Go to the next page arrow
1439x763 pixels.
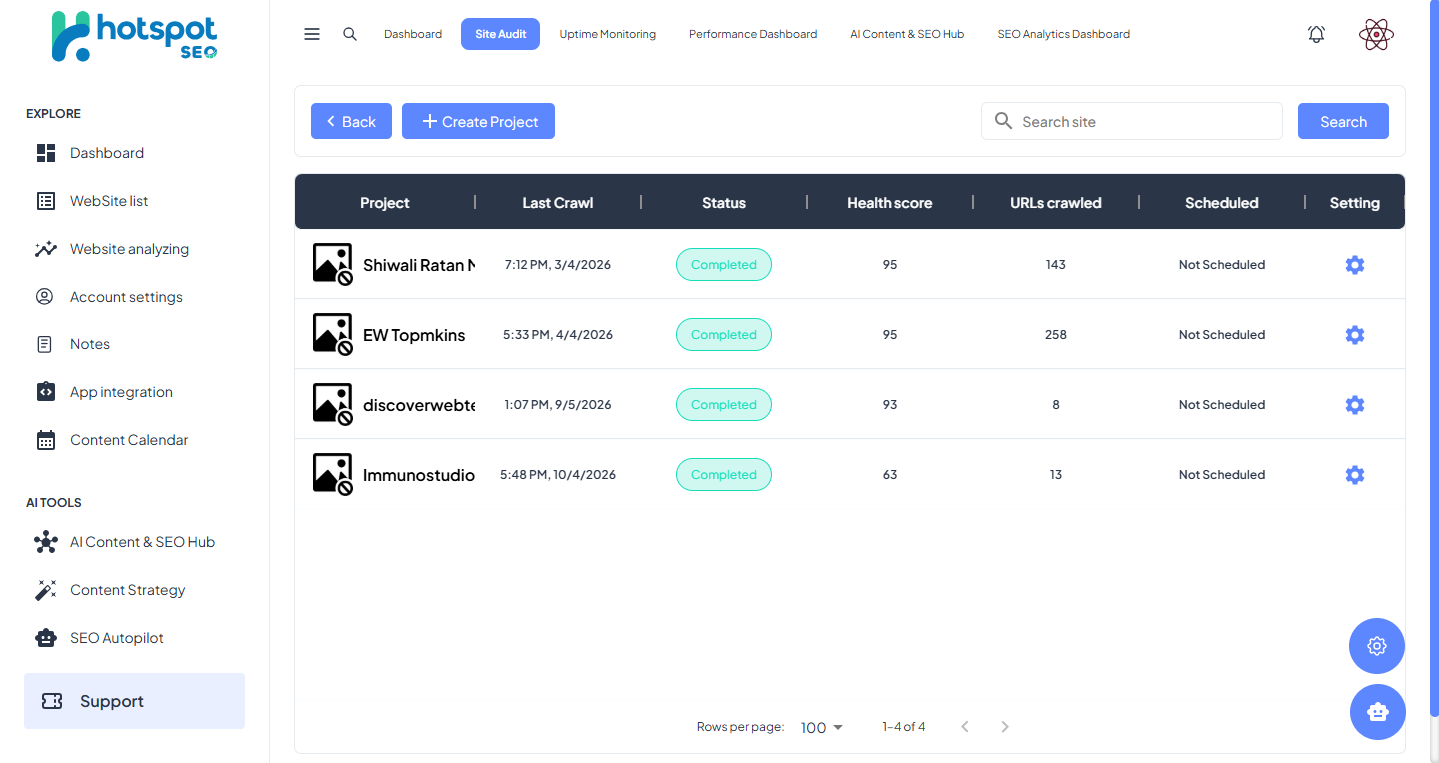tap(1005, 727)
